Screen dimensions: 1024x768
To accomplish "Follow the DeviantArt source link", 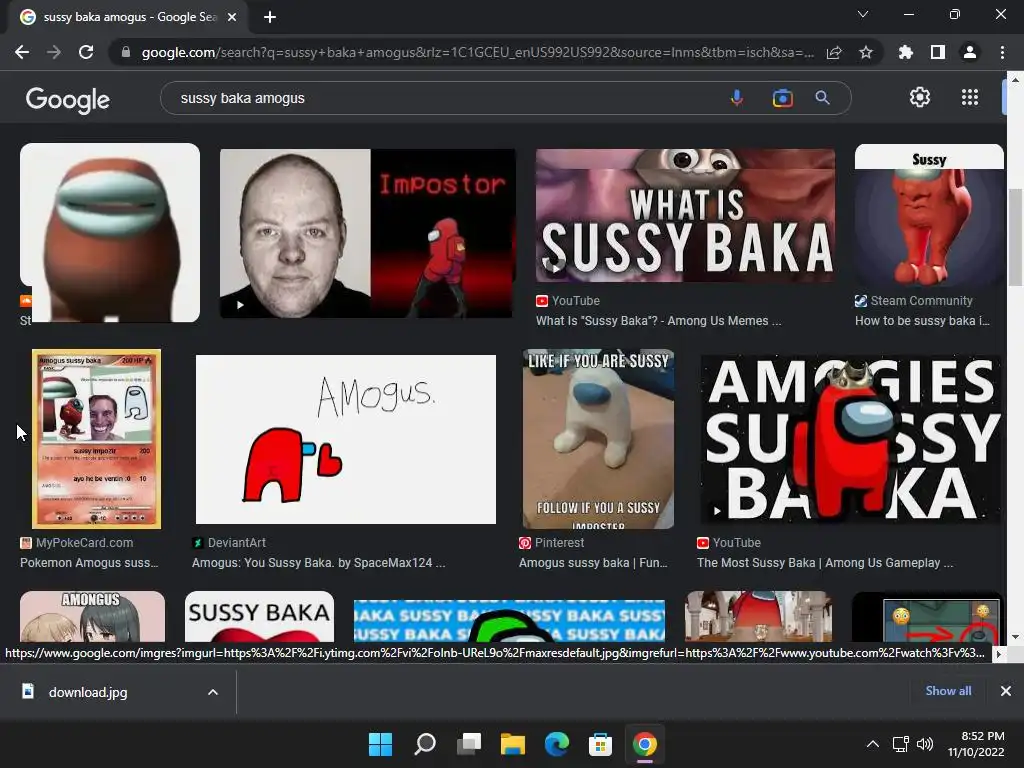I will tap(229, 543).
